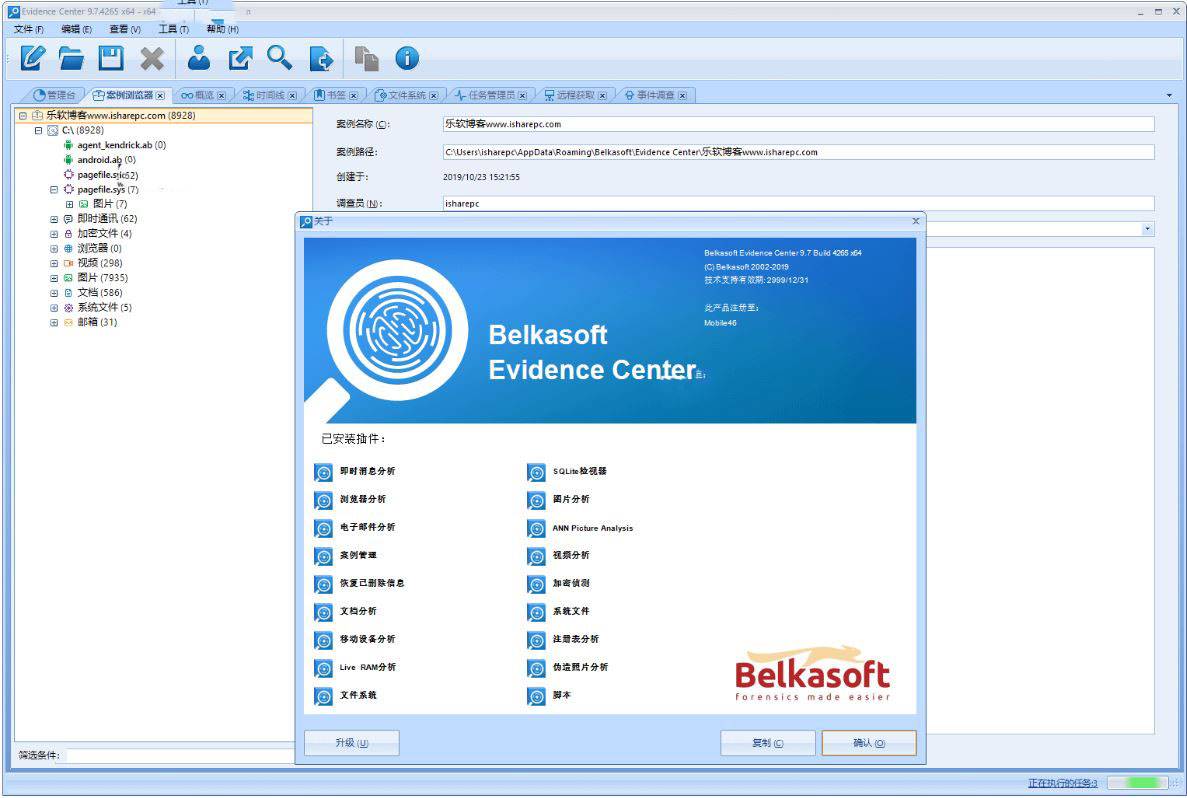1187x798 pixels.
Task: Click the SQLite检视器 plugin icon
Action: tap(537, 472)
